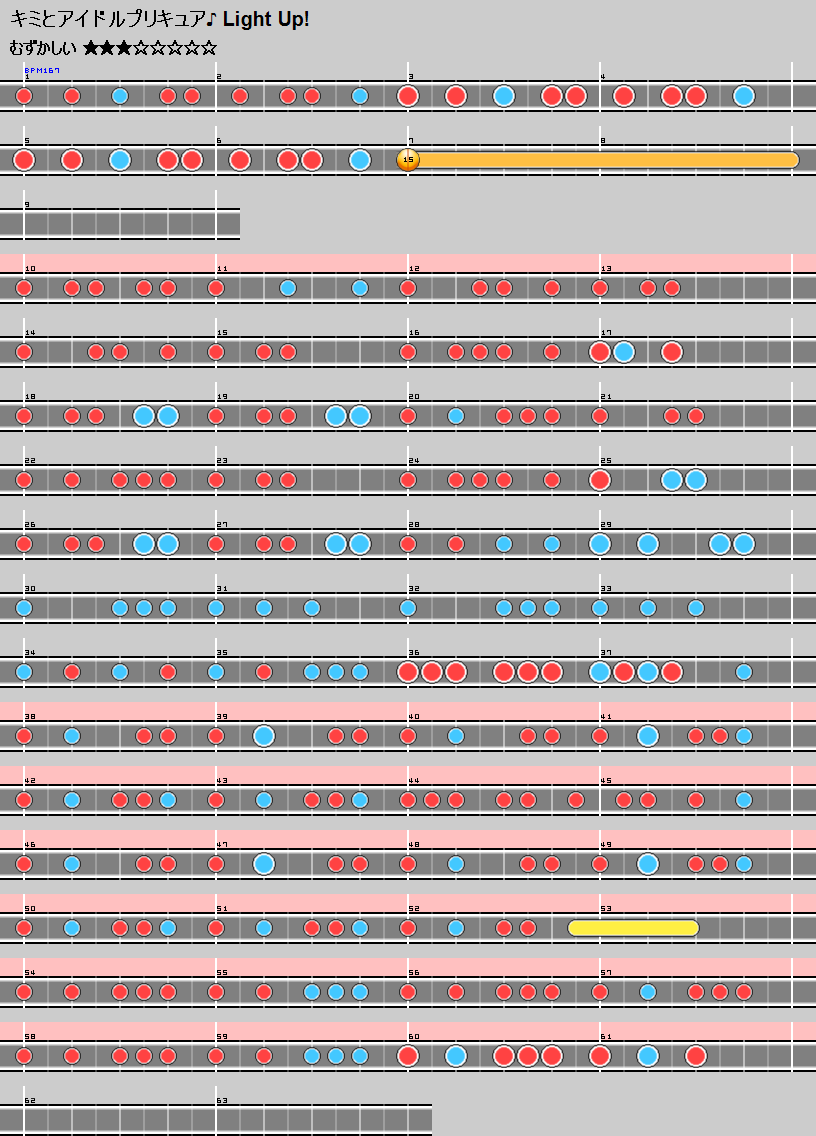
Task: Click the measure 62 number marker
Action: pos(29,1100)
